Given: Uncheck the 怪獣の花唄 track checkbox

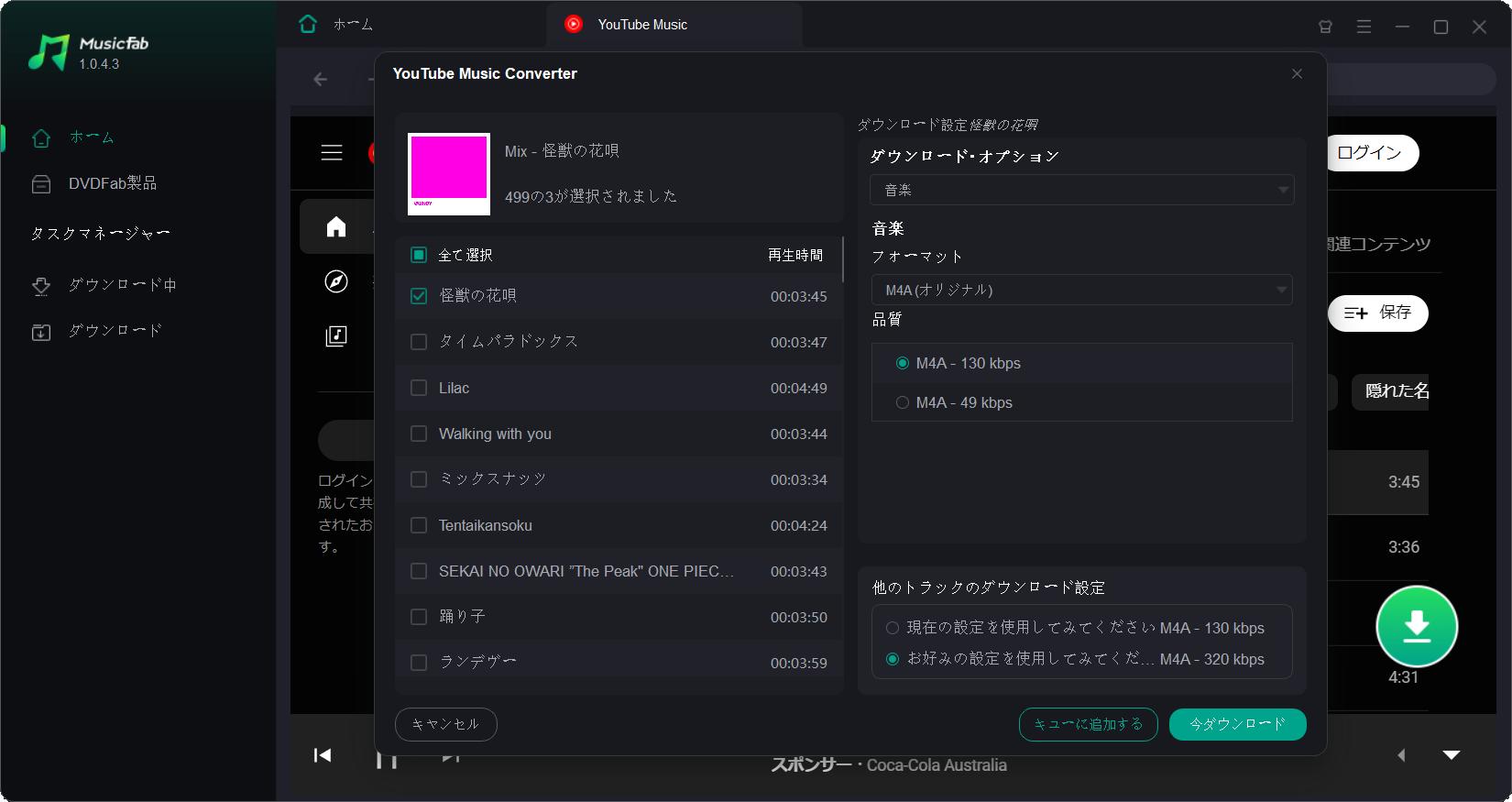Looking at the screenshot, I should pyautogui.click(x=419, y=296).
